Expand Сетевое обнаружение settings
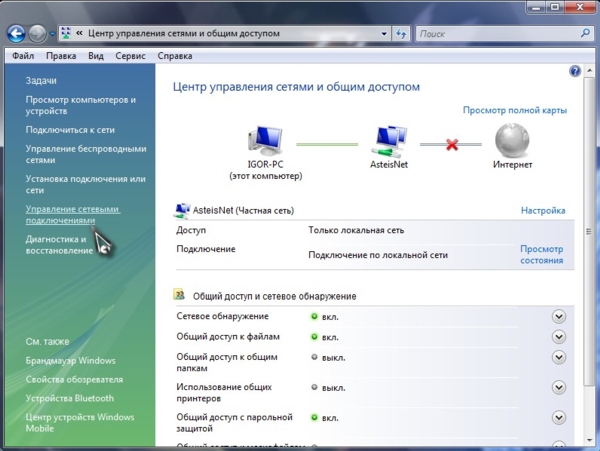600x451 pixels. 559,317
